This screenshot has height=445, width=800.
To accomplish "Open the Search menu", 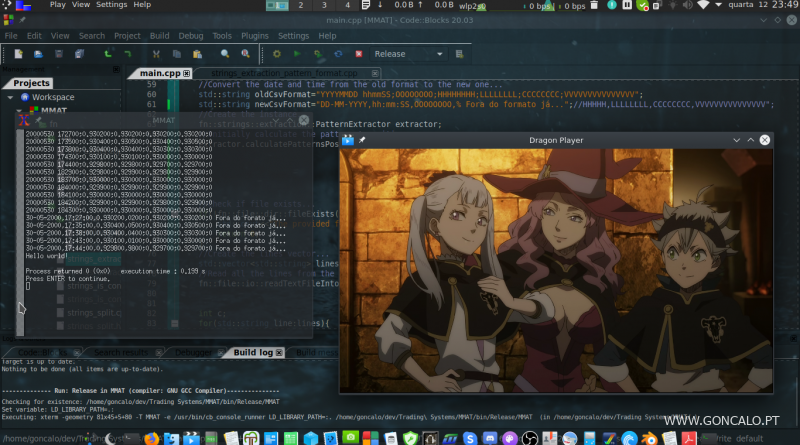I will click(92, 36).
